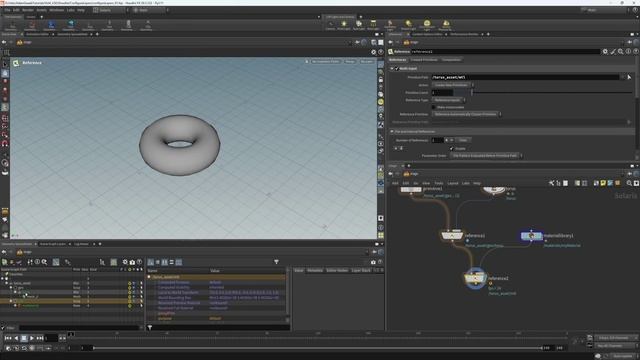Open the Edit menu
The height and width of the screenshot is (360, 640).
16,10
